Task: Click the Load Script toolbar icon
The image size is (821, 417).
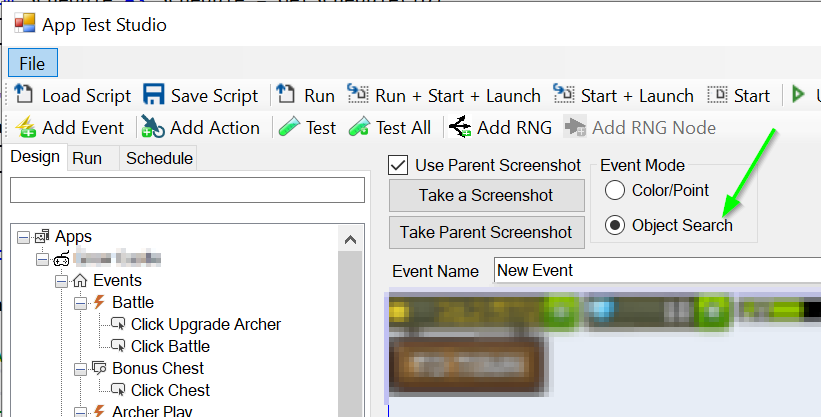Action: pos(24,94)
